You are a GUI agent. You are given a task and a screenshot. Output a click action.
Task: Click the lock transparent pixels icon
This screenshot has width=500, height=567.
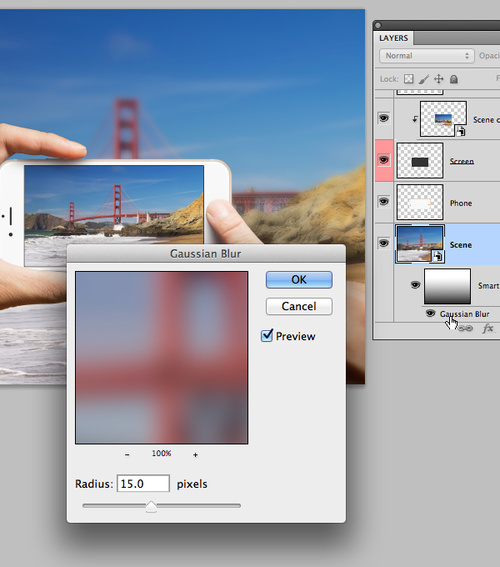409,79
